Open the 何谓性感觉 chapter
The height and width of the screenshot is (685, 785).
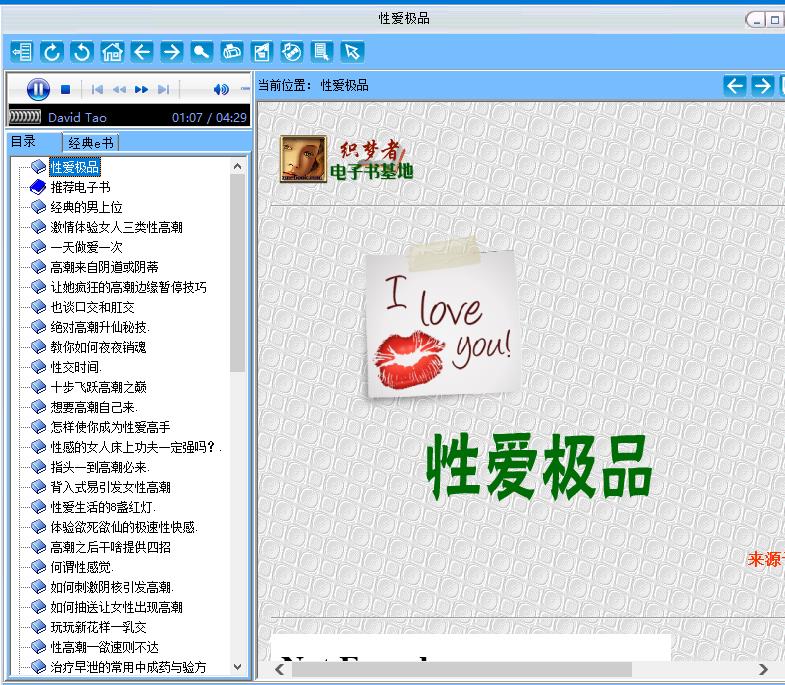click(x=82, y=567)
